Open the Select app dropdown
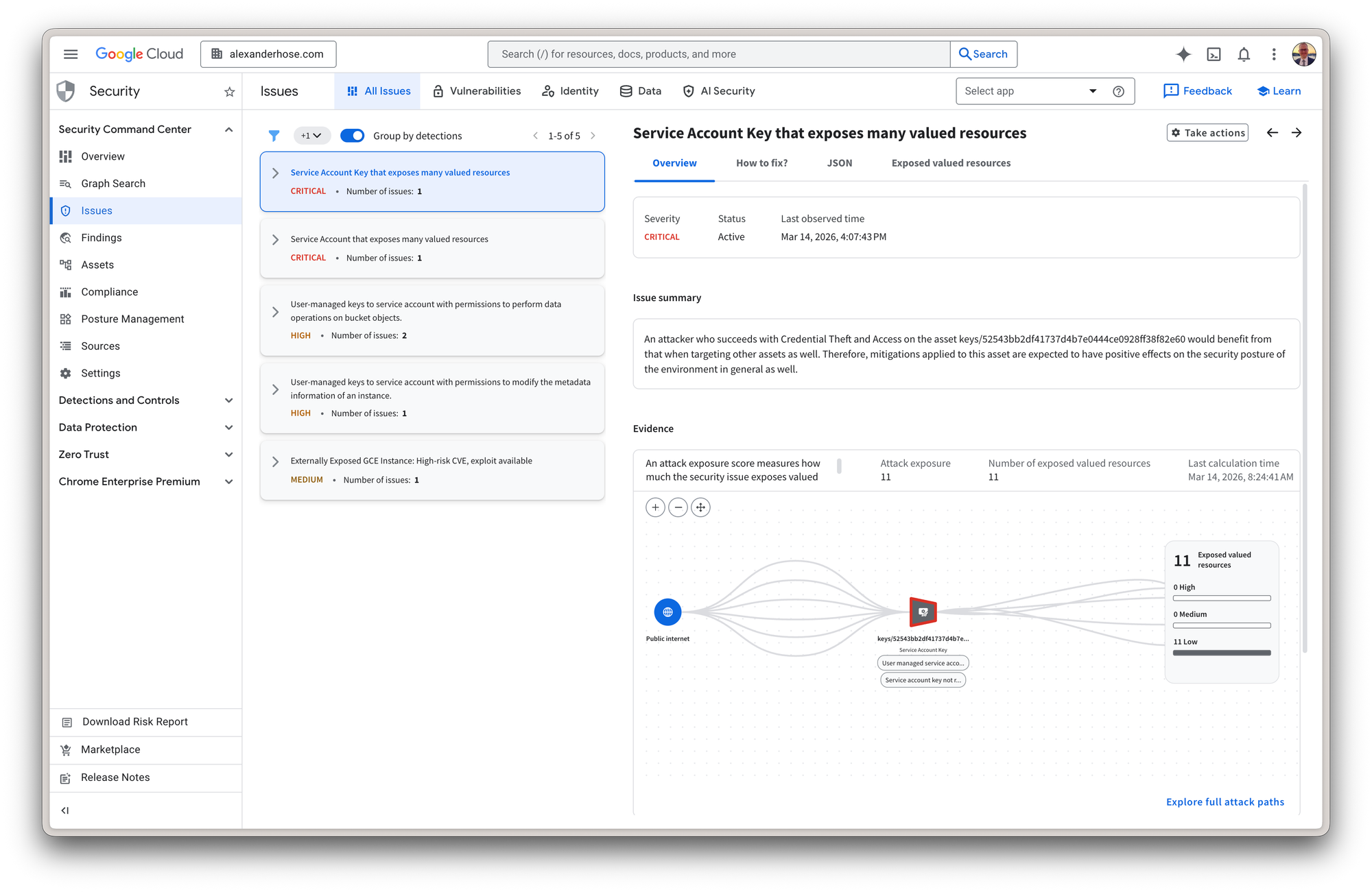1372x892 pixels. 1029,91
